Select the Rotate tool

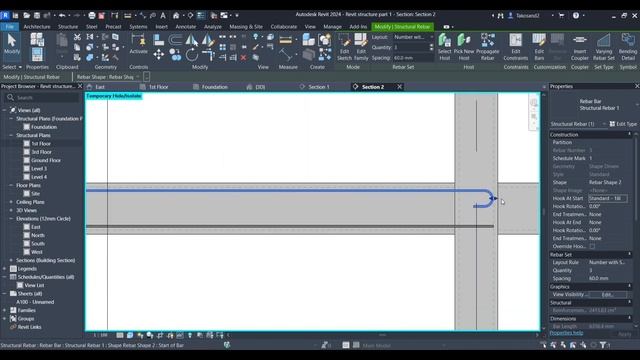[x=191, y=54]
